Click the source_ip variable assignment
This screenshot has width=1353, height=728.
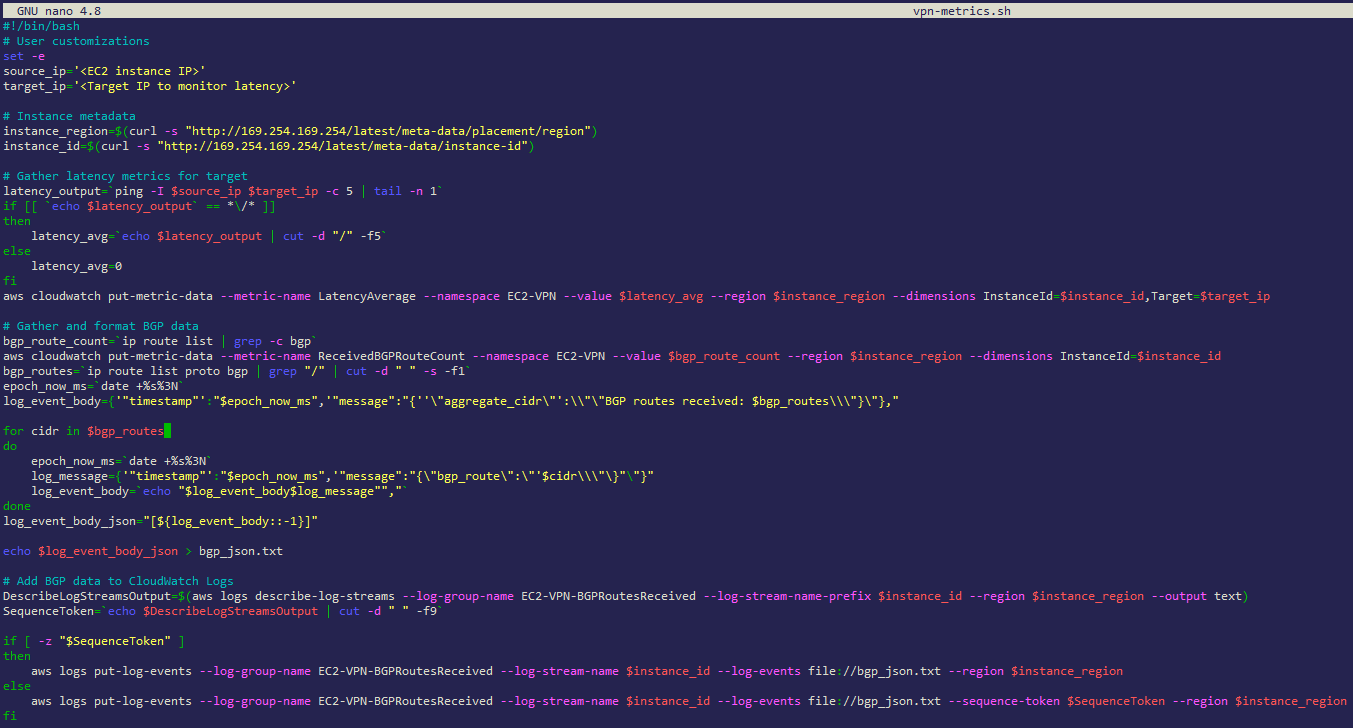pos(100,70)
